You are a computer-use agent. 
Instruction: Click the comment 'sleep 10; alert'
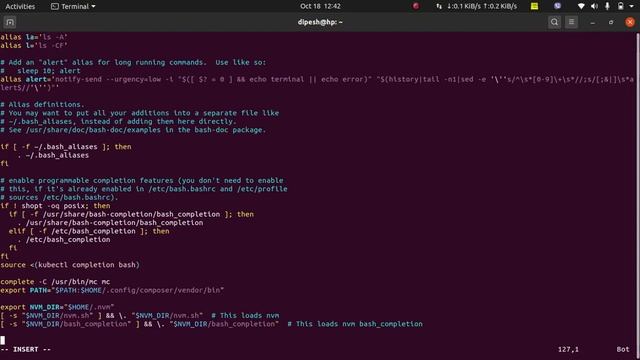[40, 71]
